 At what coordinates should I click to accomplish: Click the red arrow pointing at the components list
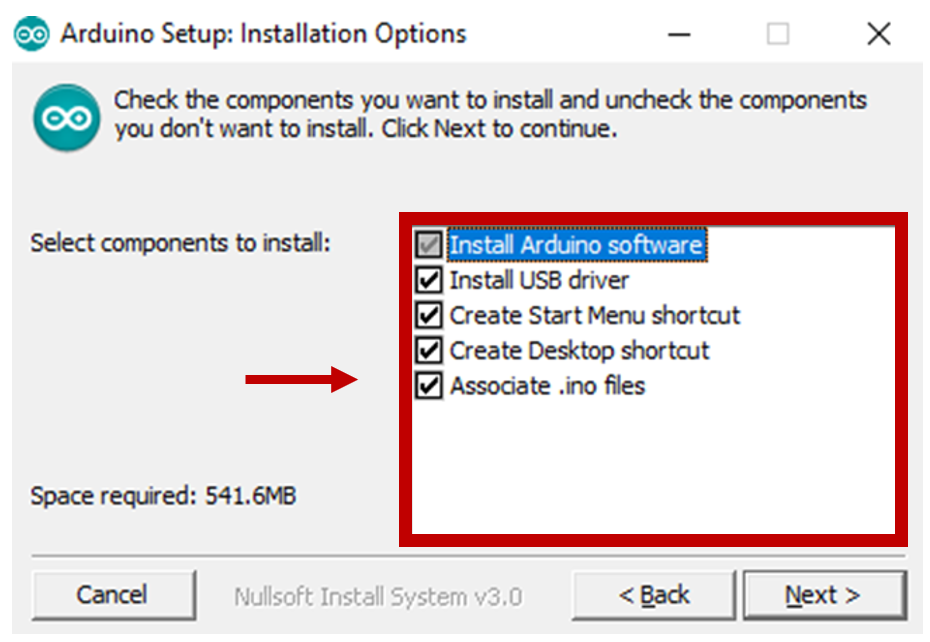click(x=302, y=379)
